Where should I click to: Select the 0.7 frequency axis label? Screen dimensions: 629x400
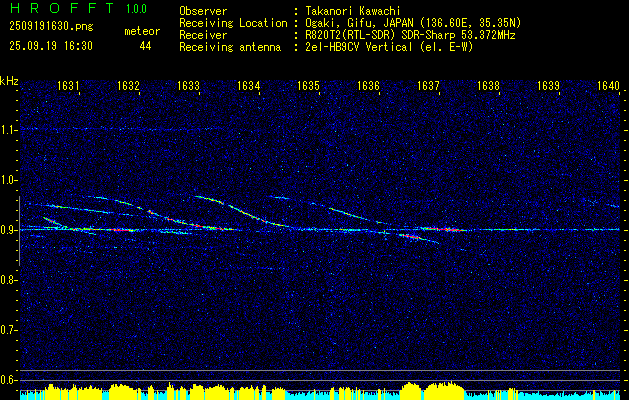9,330
